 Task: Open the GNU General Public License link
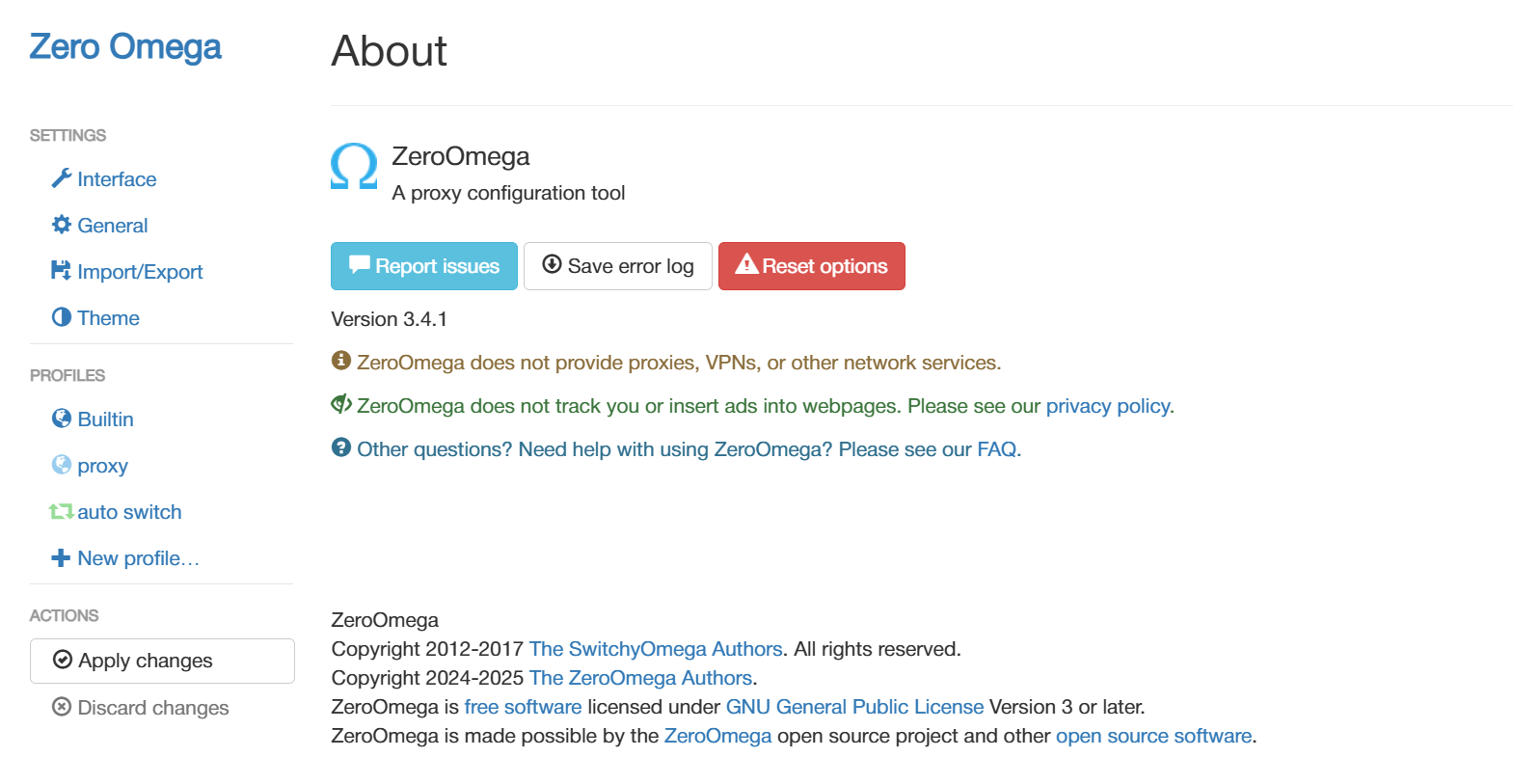pos(854,707)
